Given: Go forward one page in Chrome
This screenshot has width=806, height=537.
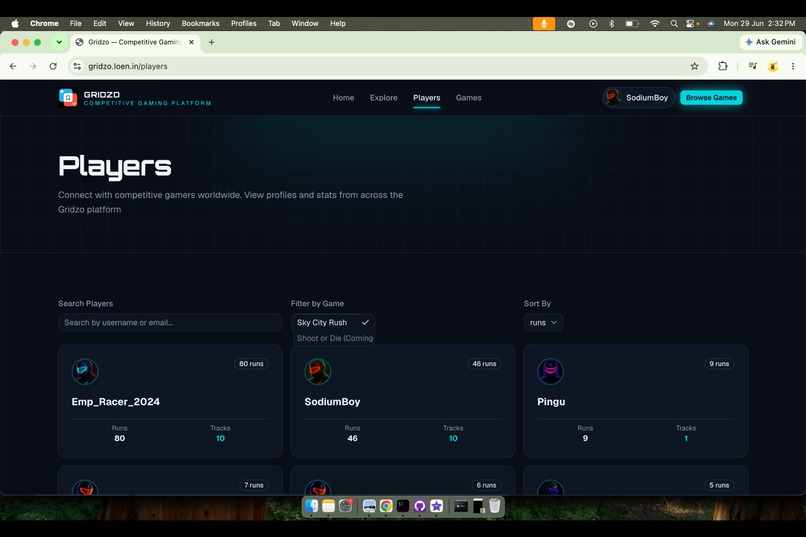Looking at the screenshot, I should [x=33, y=66].
